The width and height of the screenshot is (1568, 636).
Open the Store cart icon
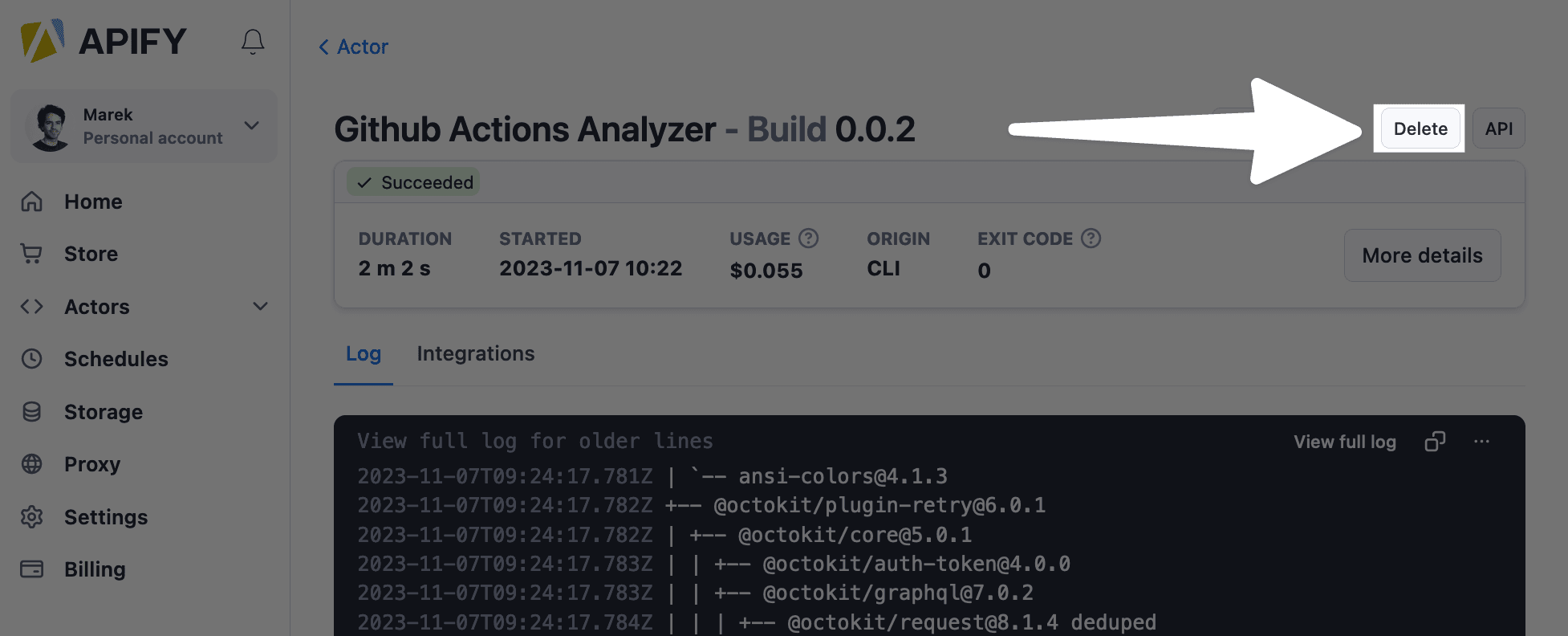[x=31, y=254]
